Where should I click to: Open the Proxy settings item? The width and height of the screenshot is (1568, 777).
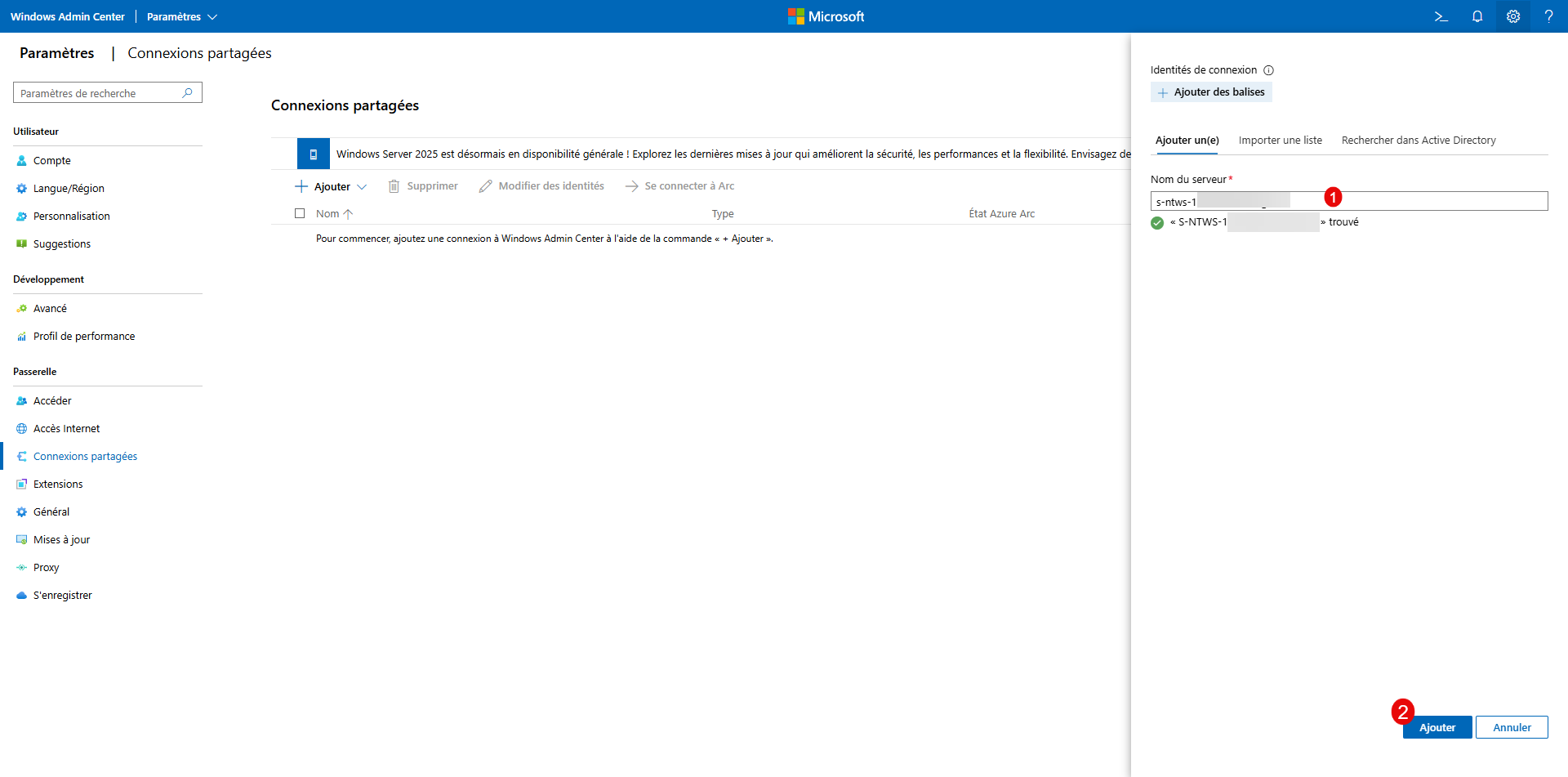coord(46,568)
